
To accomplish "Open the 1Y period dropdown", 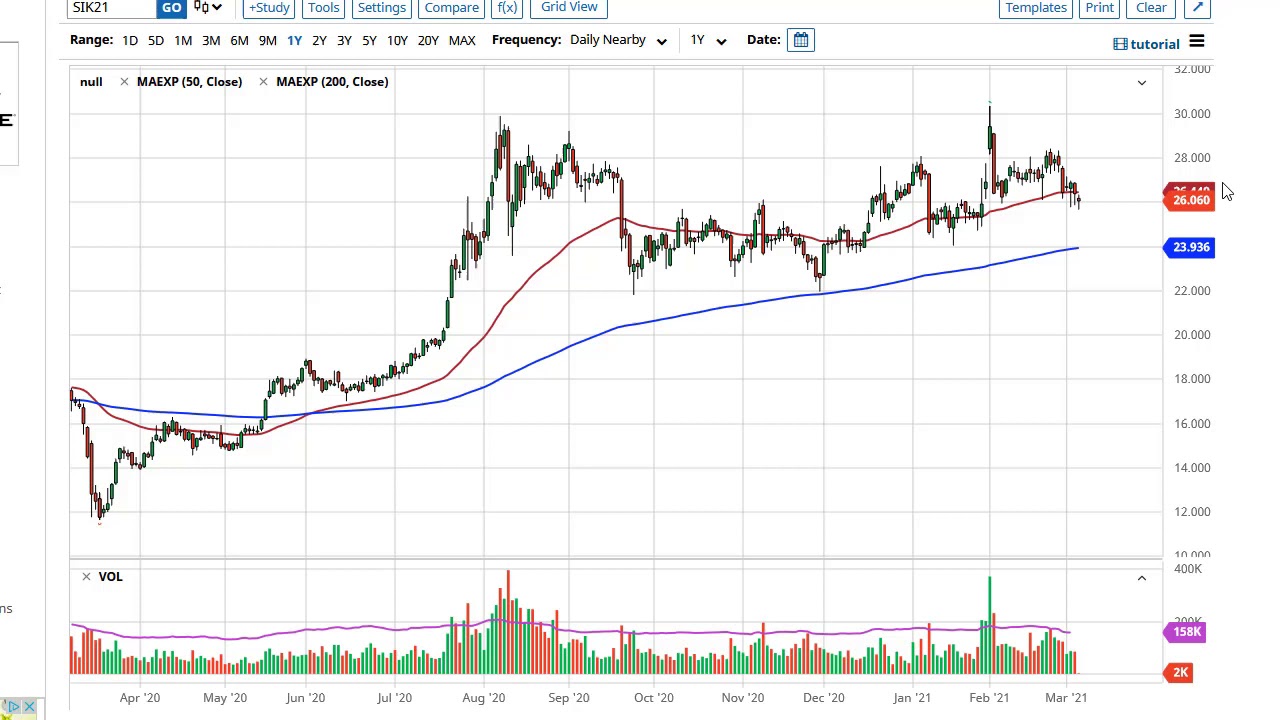I will pyautogui.click(x=708, y=40).
